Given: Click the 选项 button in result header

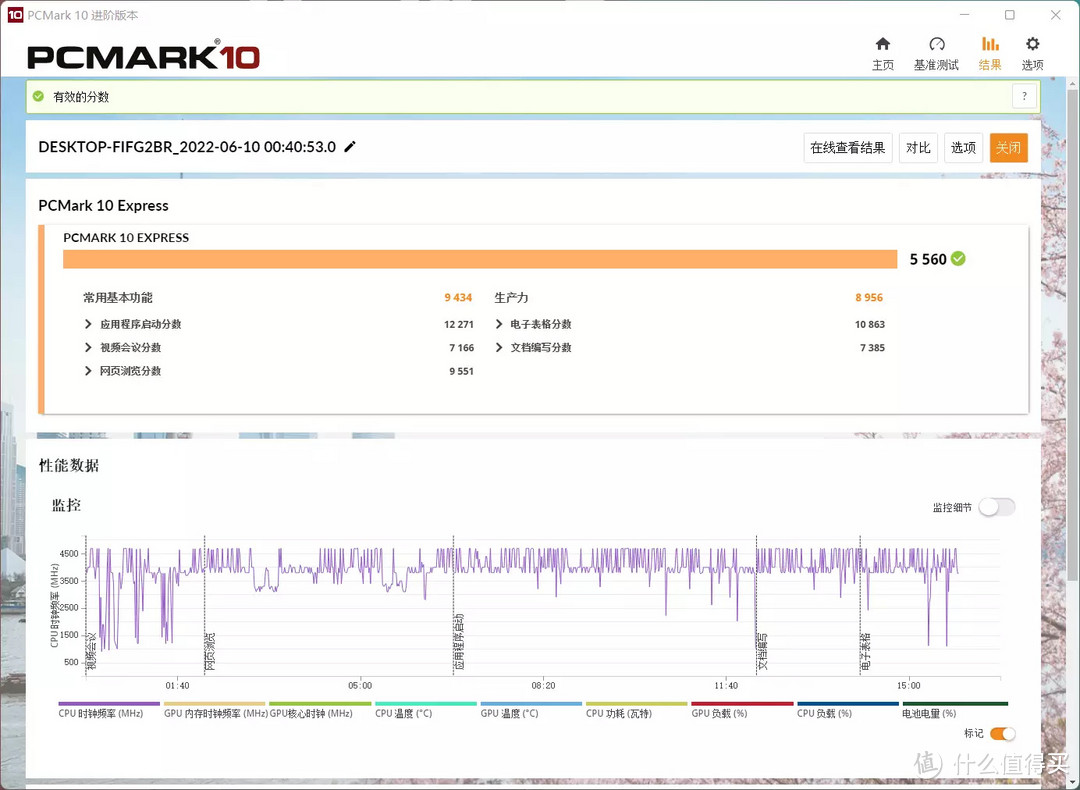Looking at the screenshot, I should click(x=963, y=148).
